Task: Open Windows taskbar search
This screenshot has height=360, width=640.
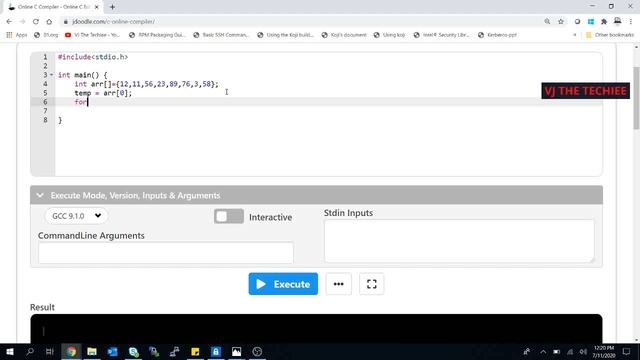Action: coord(30,351)
